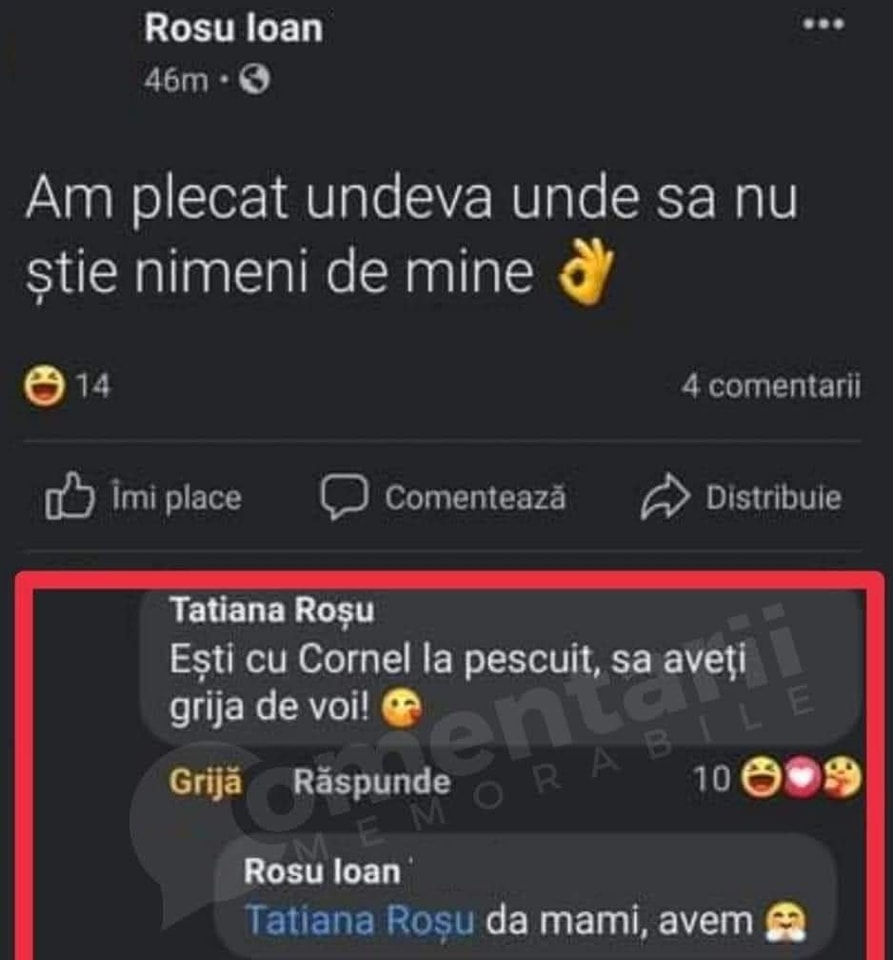893x960 pixels.
Task: Reply to Tatiana's comment via Răspunde
Action: 371,782
